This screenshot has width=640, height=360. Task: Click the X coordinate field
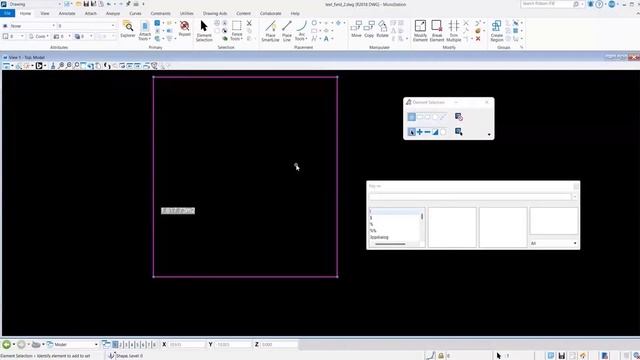point(187,344)
